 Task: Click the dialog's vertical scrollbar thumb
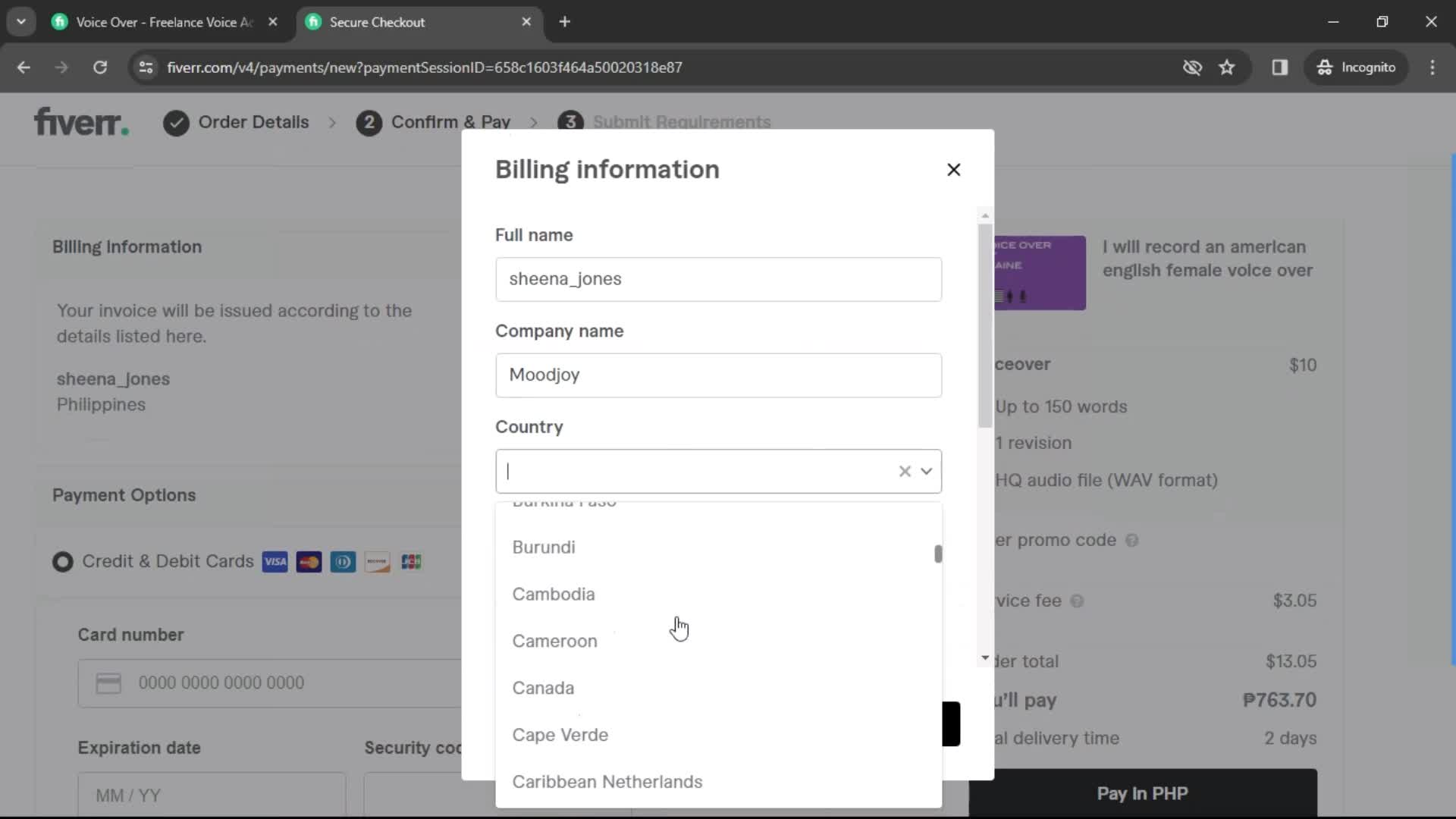[x=984, y=326]
